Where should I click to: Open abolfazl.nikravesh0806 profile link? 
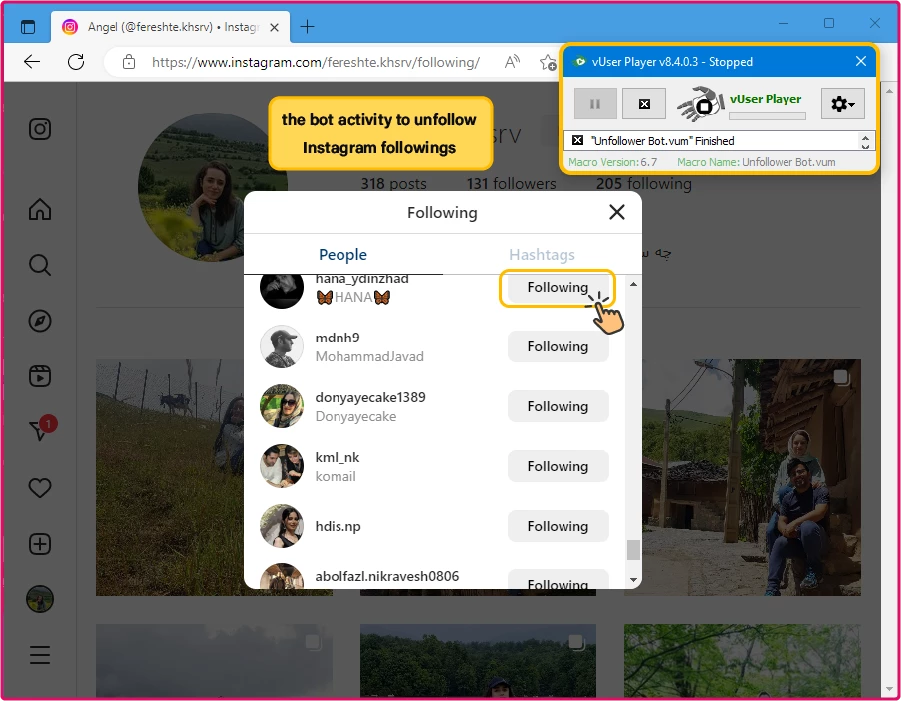coord(387,576)
